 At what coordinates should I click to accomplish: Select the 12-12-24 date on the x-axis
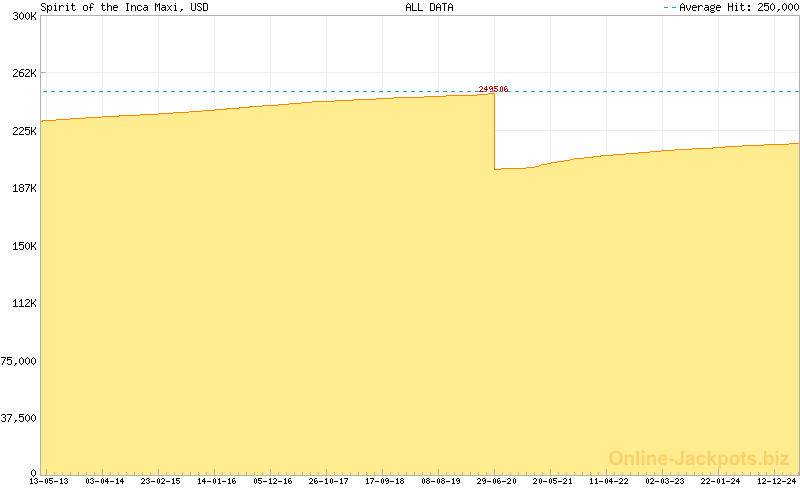coord(777,481)
